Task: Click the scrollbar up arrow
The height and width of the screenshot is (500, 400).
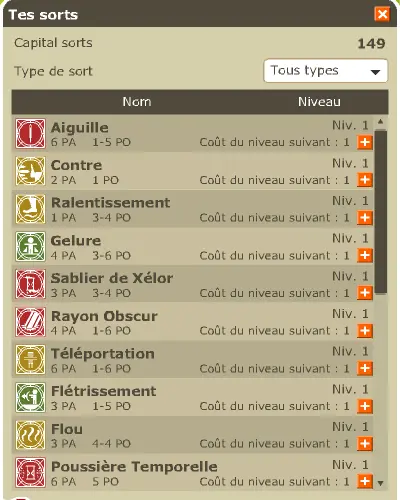Action: pos(381,122)
